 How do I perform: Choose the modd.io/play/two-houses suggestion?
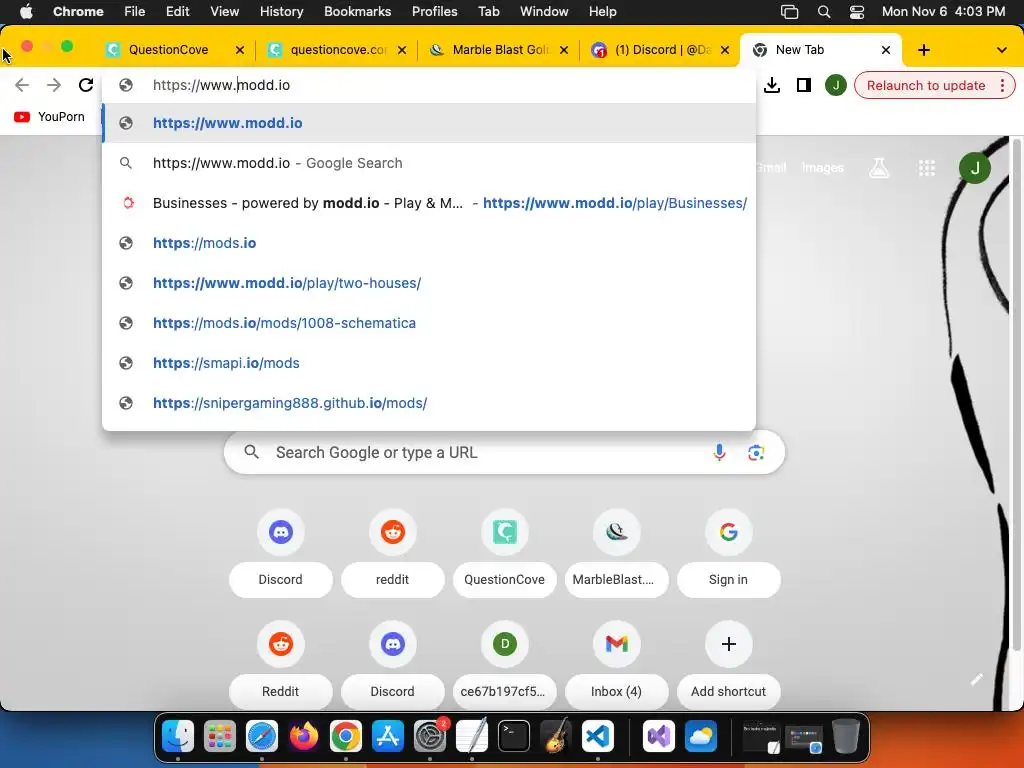point(429,283)
